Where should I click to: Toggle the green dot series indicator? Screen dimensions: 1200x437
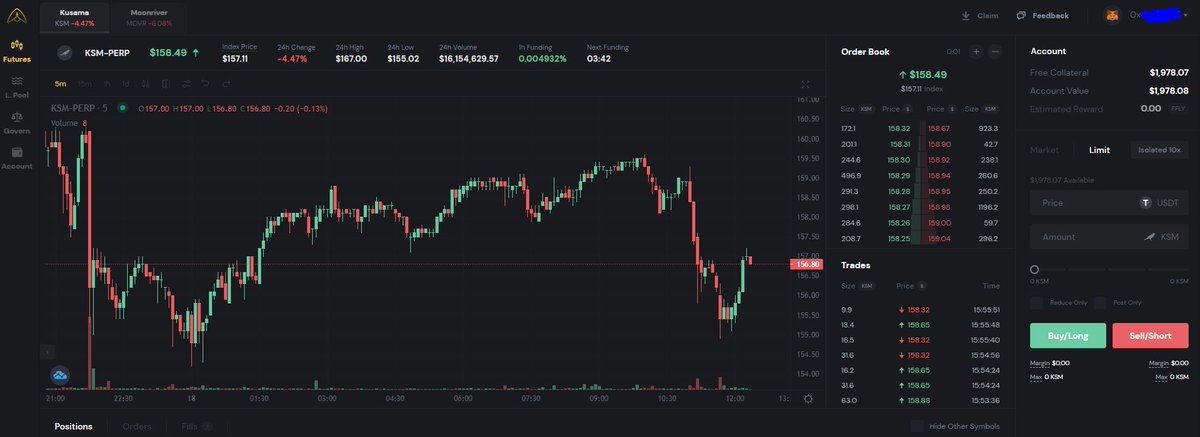click(123, 108)
